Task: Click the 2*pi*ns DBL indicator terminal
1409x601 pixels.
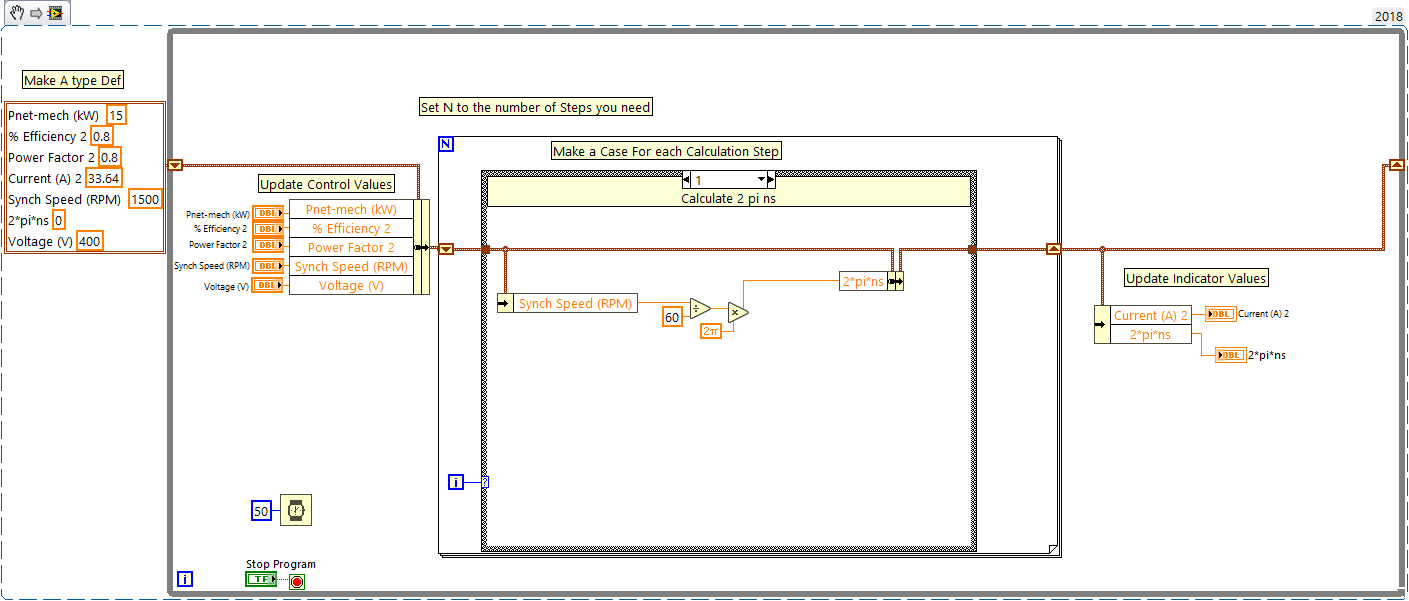Action: pyautogui.click(x=1228, y=353)
